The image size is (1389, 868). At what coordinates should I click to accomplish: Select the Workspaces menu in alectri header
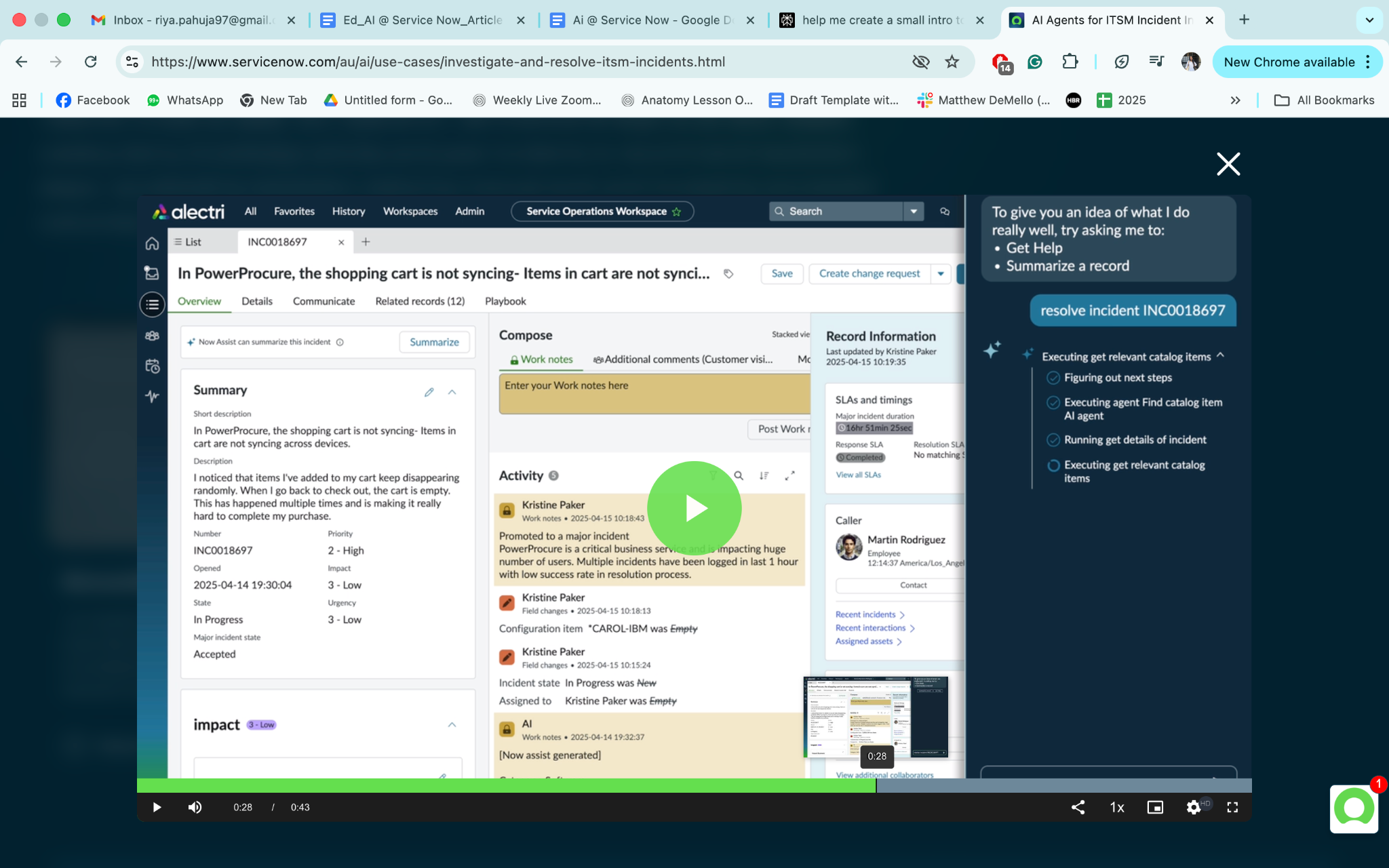point(410,212)
